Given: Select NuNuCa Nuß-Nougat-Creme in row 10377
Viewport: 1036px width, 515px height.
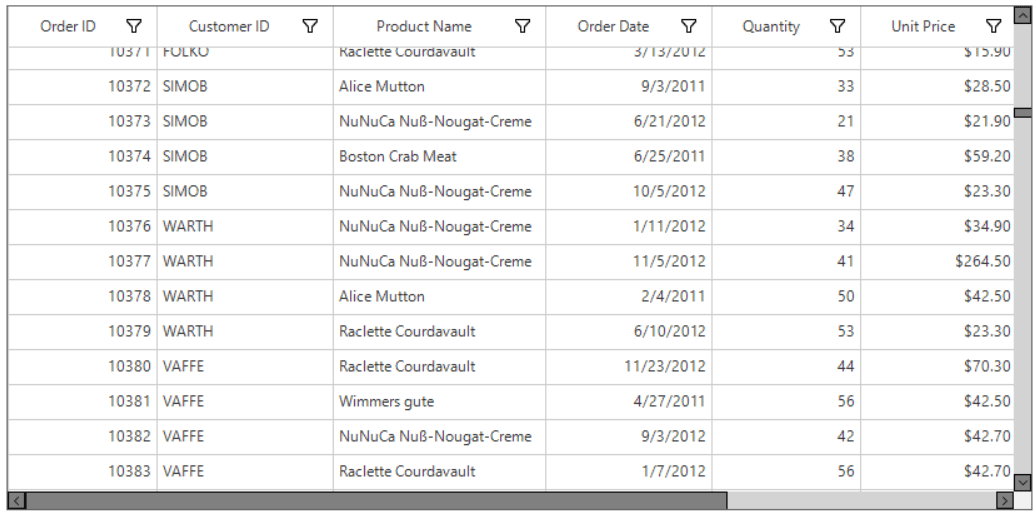Looking at the screenshot, I should [x=439, y=262].
